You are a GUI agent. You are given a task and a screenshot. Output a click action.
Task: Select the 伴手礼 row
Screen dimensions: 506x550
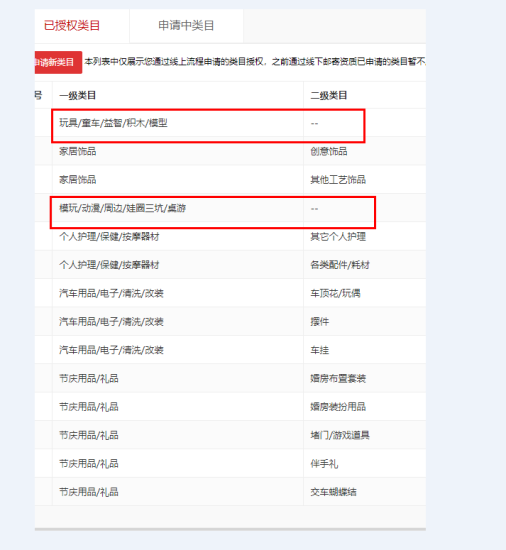[230, 464]
